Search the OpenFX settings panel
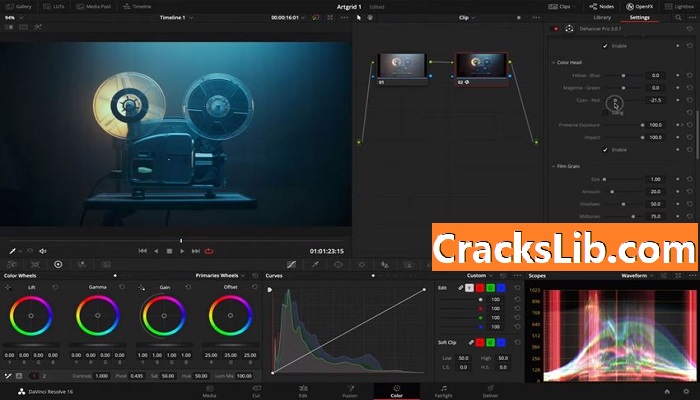 (x=678, y=17)
